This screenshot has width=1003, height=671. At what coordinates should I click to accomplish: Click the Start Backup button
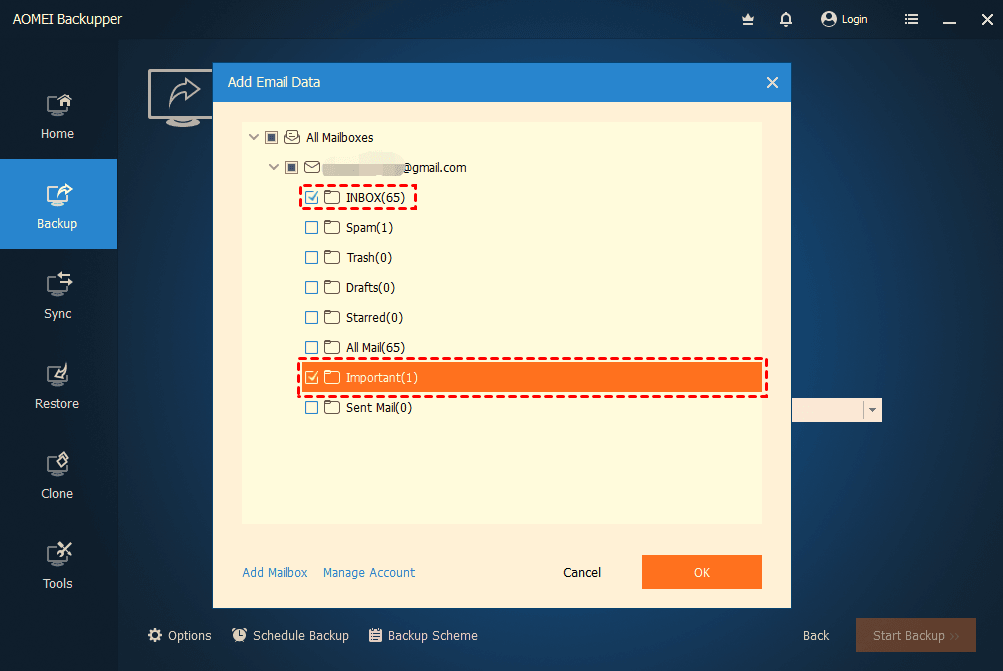point(915,635)
